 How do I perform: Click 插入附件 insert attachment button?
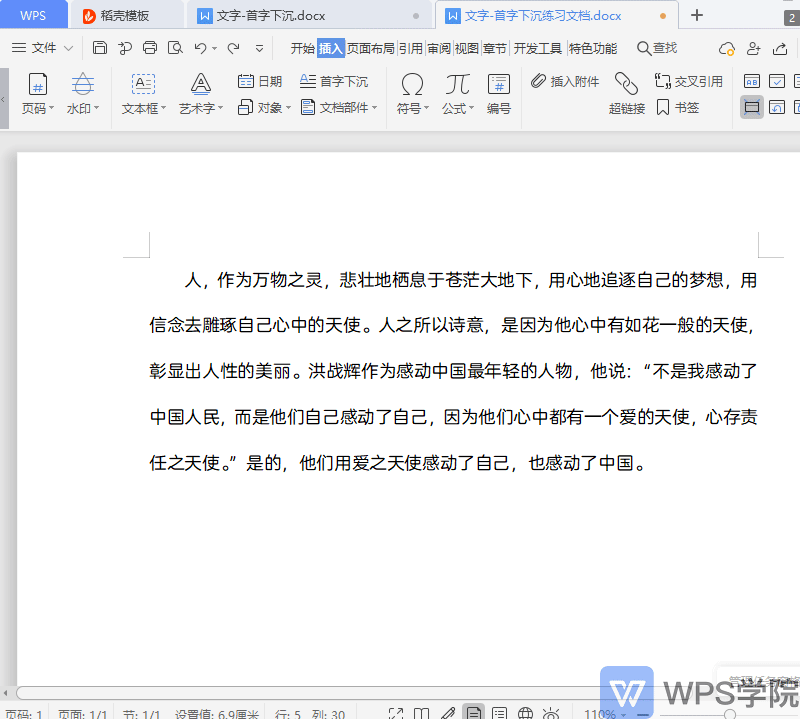pyautogui.click(x=565, y=81)
